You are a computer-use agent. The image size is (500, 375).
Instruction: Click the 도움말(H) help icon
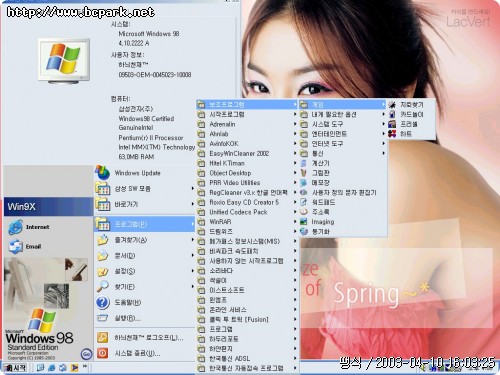[102, 303]
